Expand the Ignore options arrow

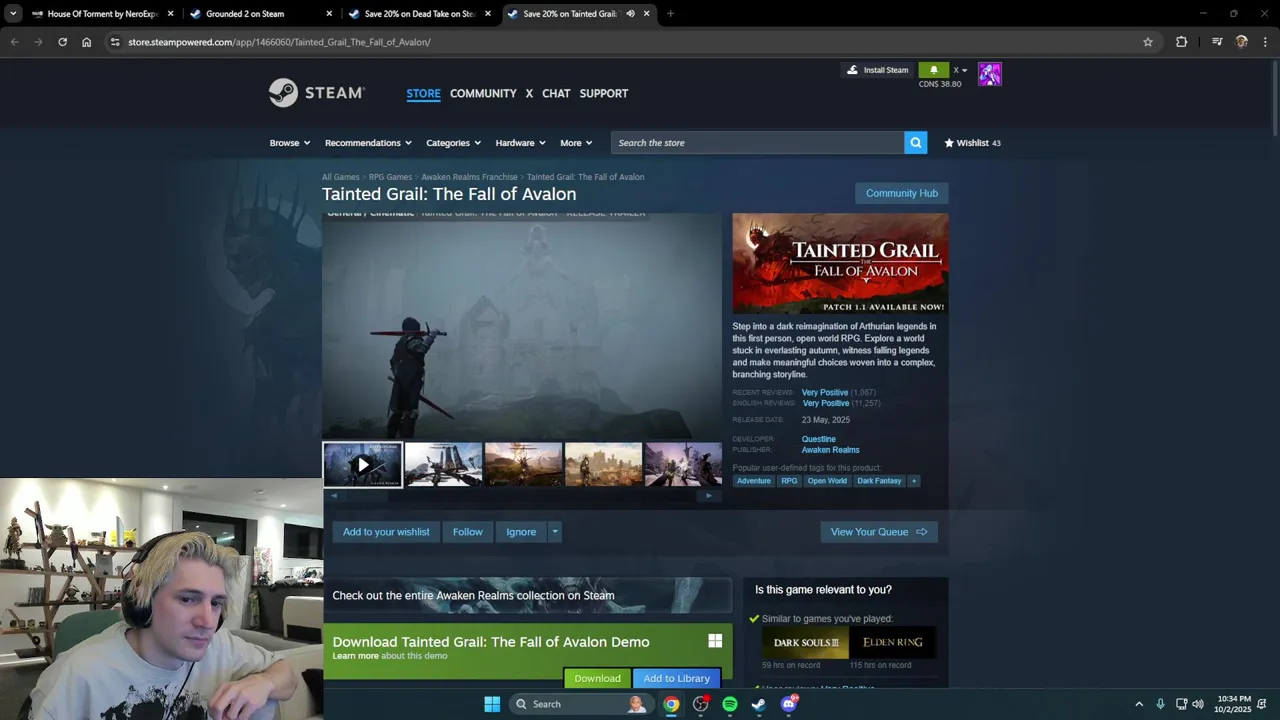click(x=554, y=532)
